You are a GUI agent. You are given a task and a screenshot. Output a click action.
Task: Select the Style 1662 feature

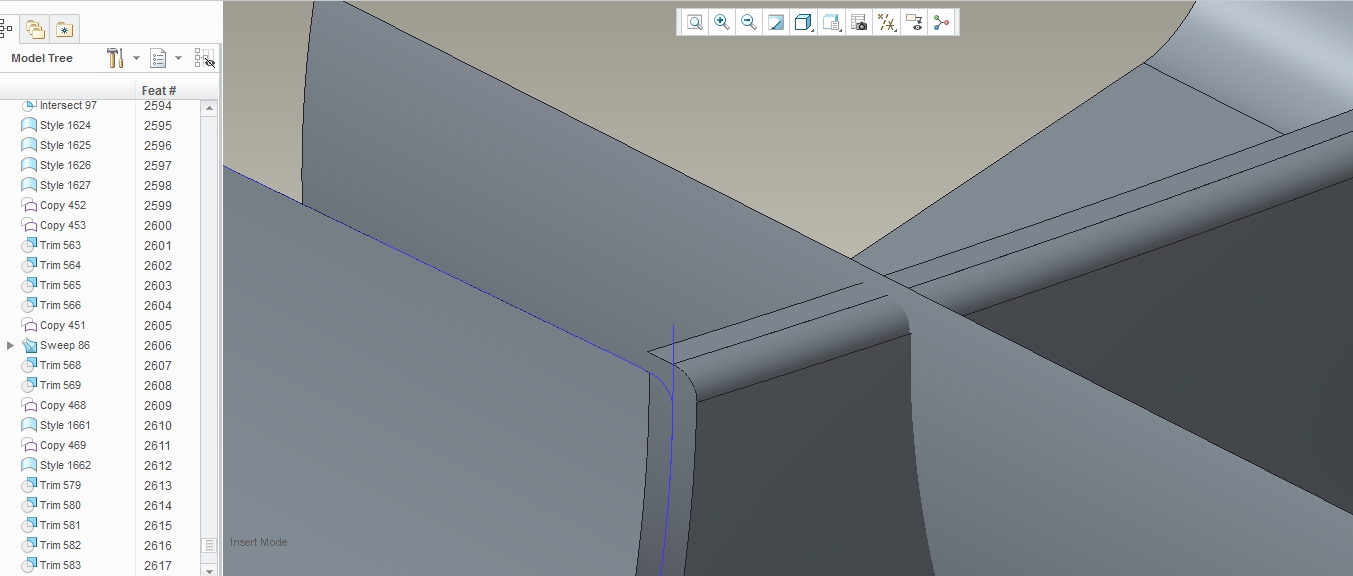coord(65,465)
